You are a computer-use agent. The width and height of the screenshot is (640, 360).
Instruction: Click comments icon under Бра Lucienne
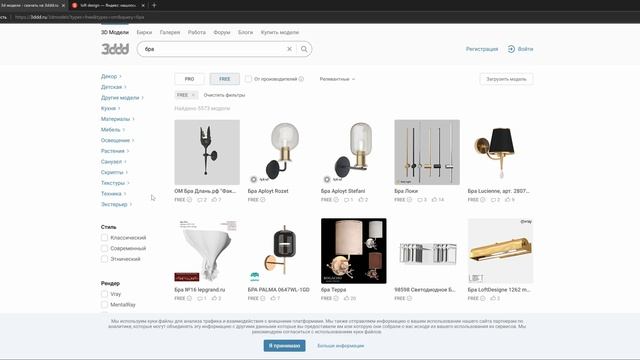tap(493, 200)
